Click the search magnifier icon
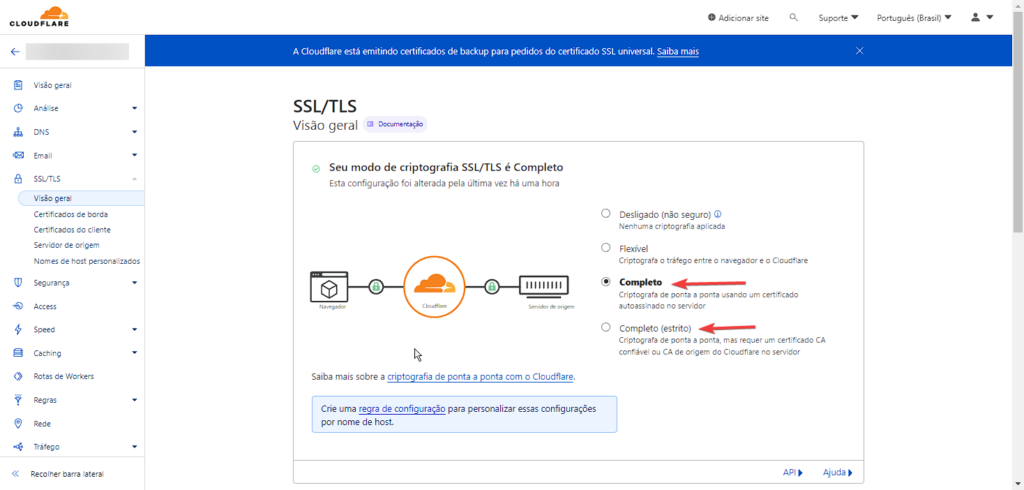 click(793, 18)
